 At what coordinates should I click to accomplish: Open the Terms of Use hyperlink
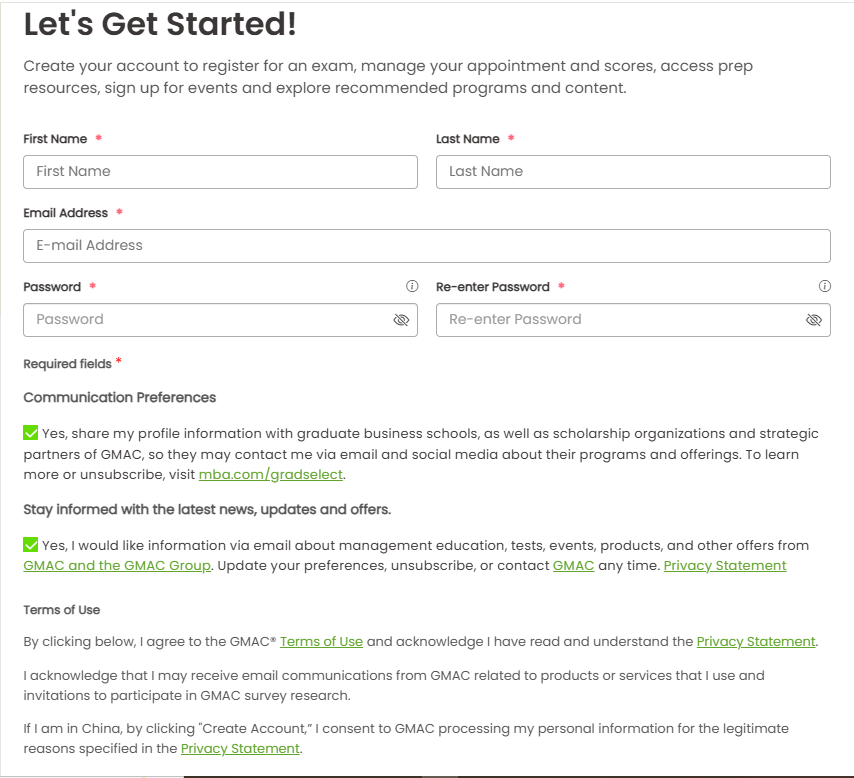click(x=321, y=642)
